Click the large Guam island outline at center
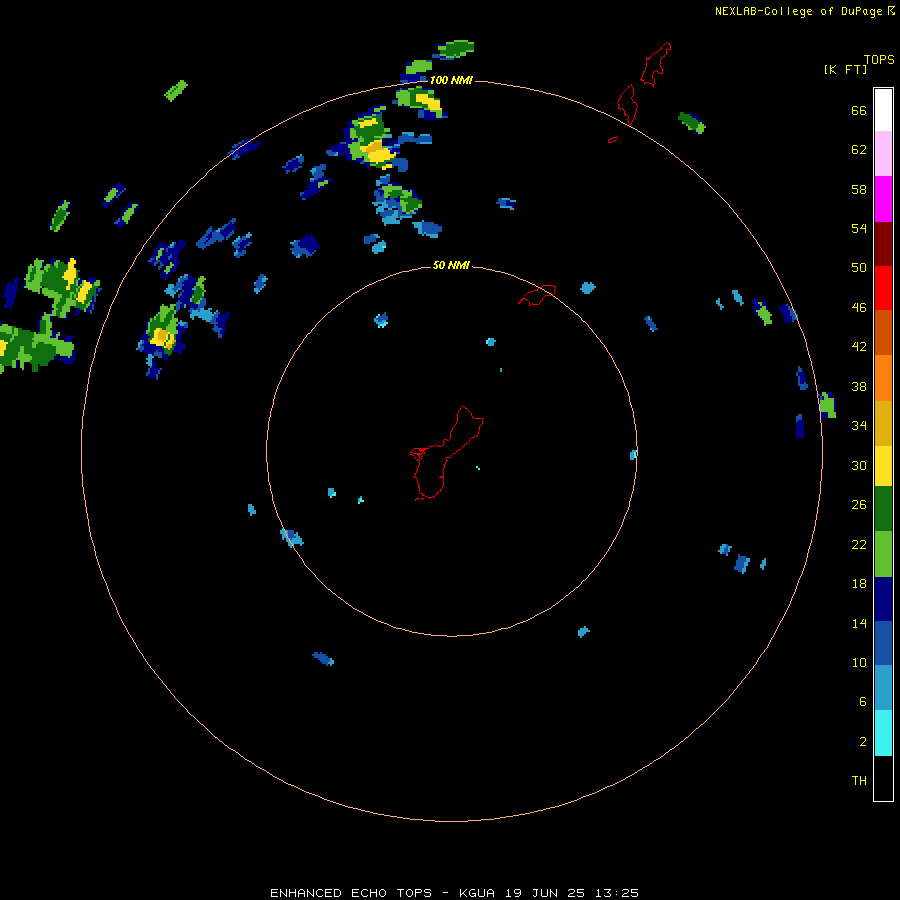This screenshot has width=900, height=900. pyautogui.click(x=446, y=453)
